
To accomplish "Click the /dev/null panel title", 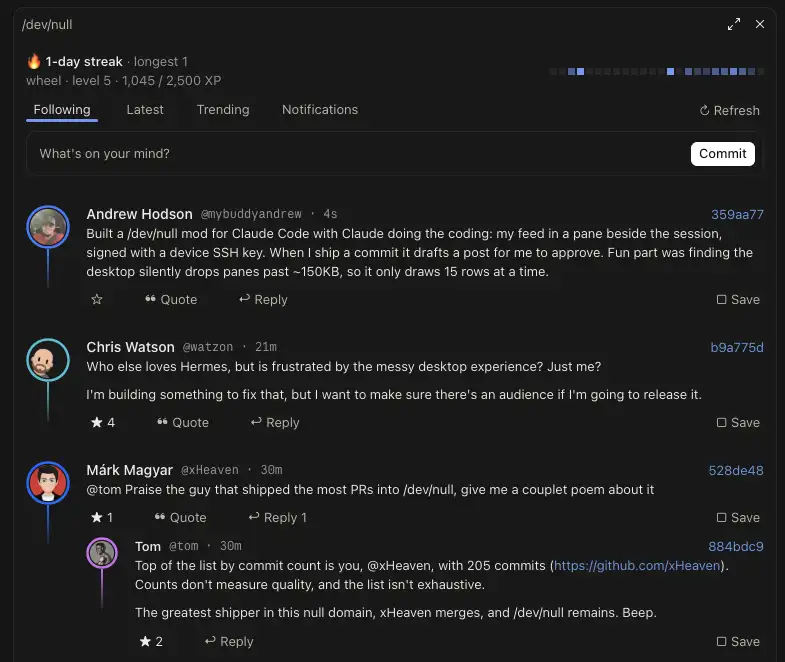I will [47, 25].
